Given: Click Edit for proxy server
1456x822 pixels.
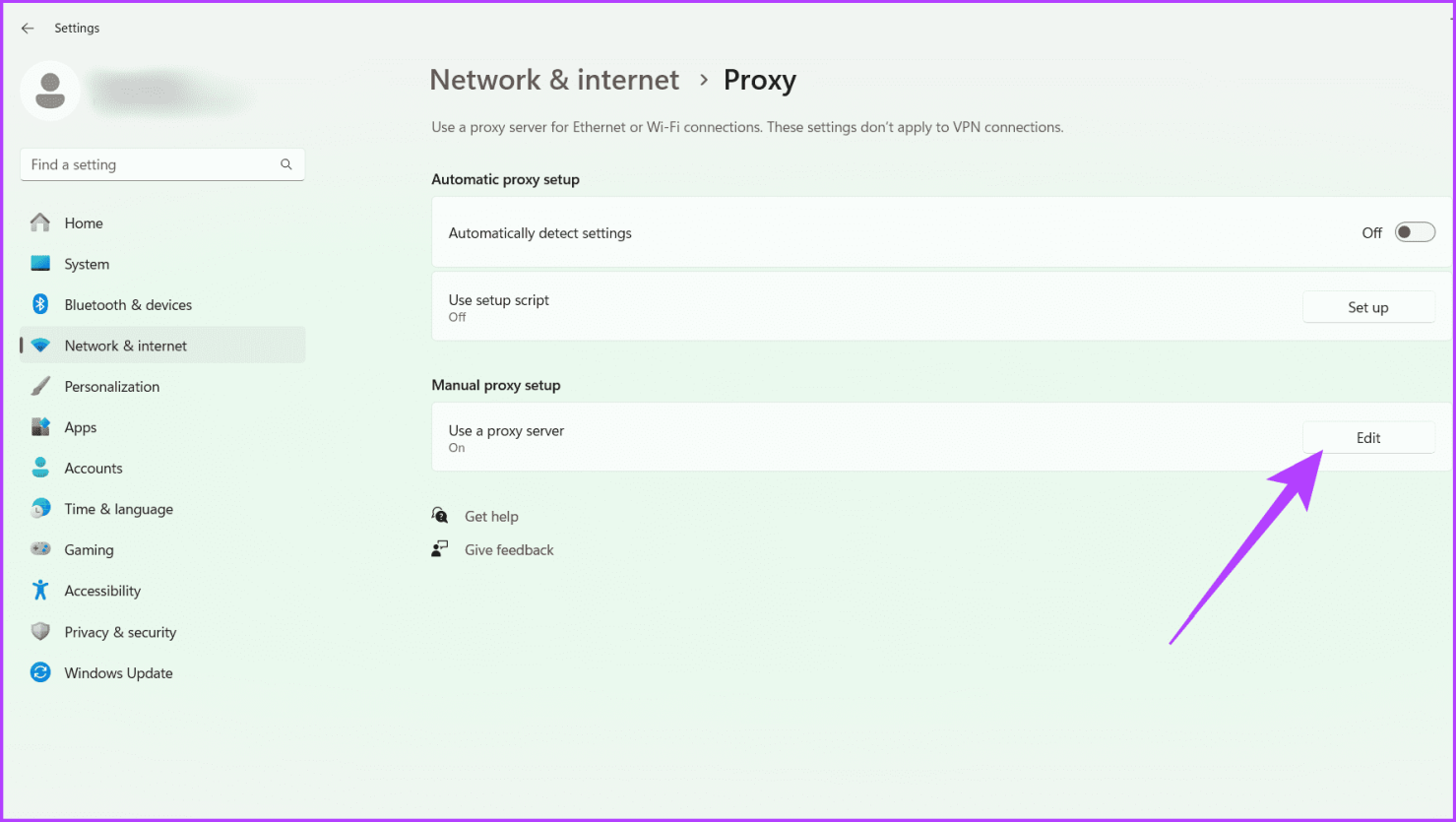Looking at the screenshot, I should (x=1367, y=438).
